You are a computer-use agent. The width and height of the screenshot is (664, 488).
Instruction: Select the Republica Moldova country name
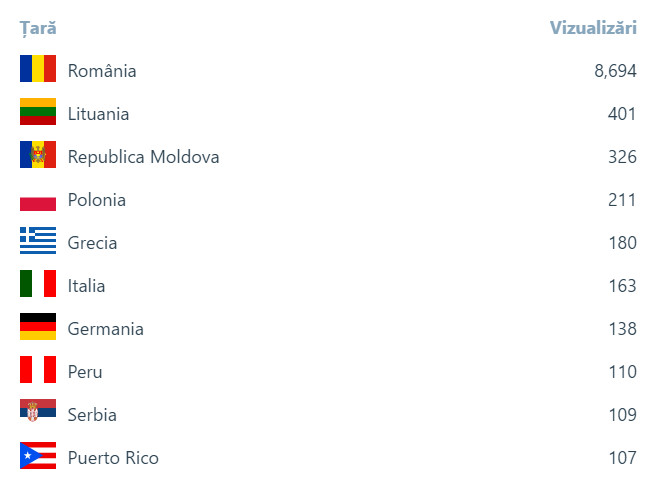(x=143, y=157)
